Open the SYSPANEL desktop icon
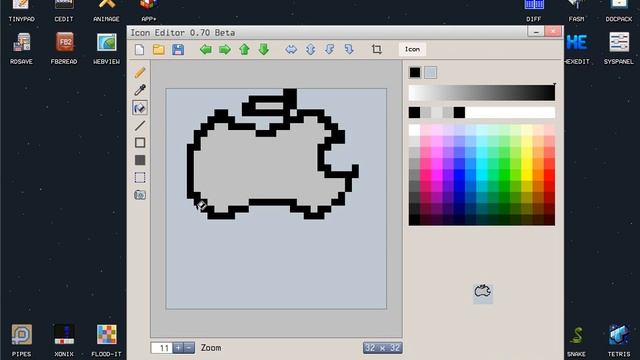Viewport: 640px width, 360px height. coord(619,48)
